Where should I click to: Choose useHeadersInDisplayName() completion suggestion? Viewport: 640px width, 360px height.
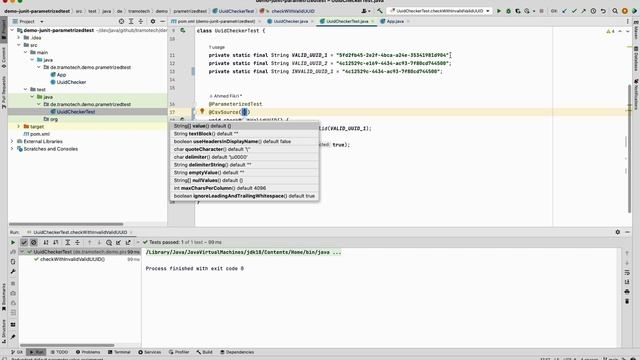tap(244, 141)
